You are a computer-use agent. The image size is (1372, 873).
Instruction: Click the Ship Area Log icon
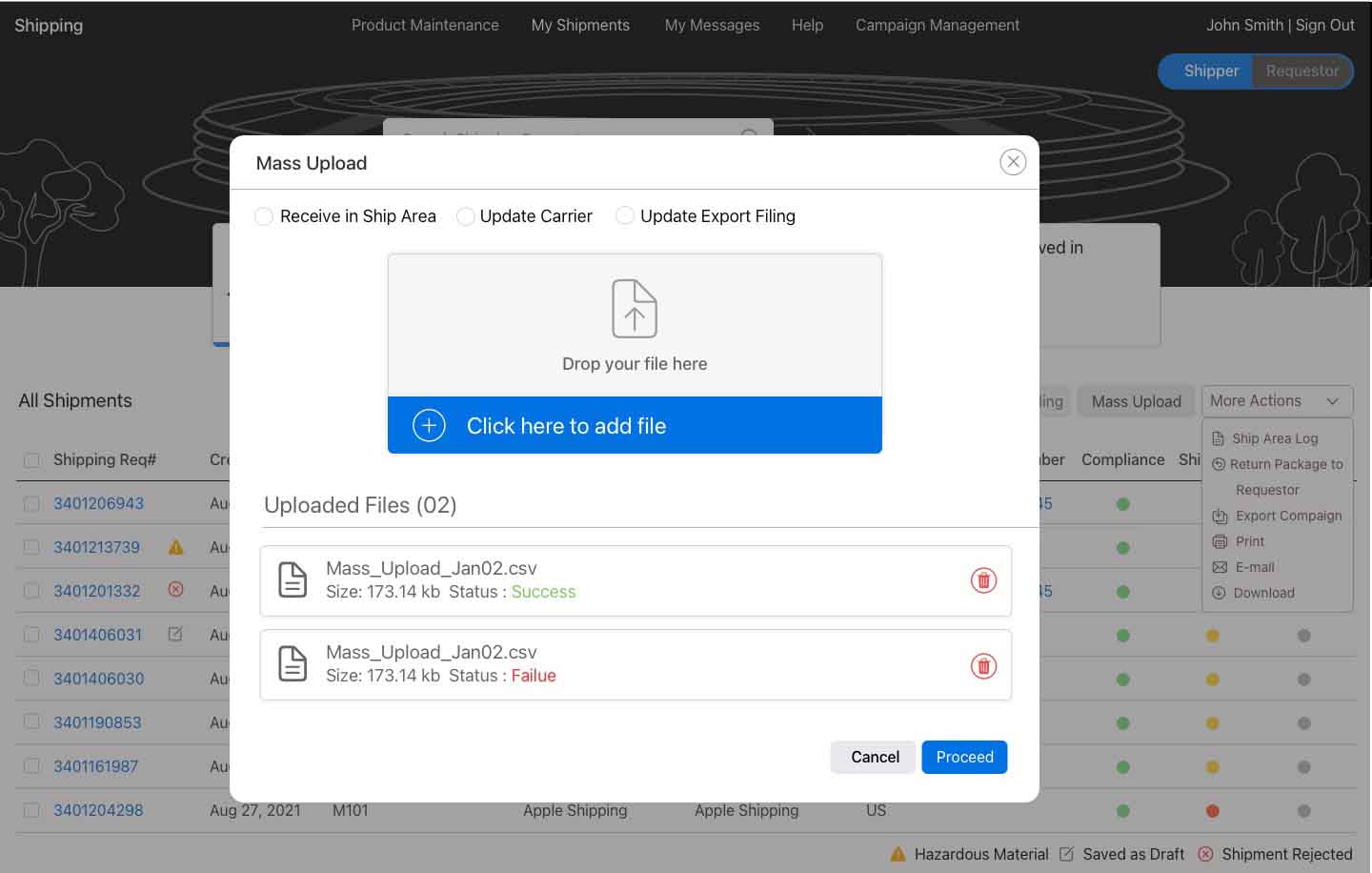[x=1219, y=438]
